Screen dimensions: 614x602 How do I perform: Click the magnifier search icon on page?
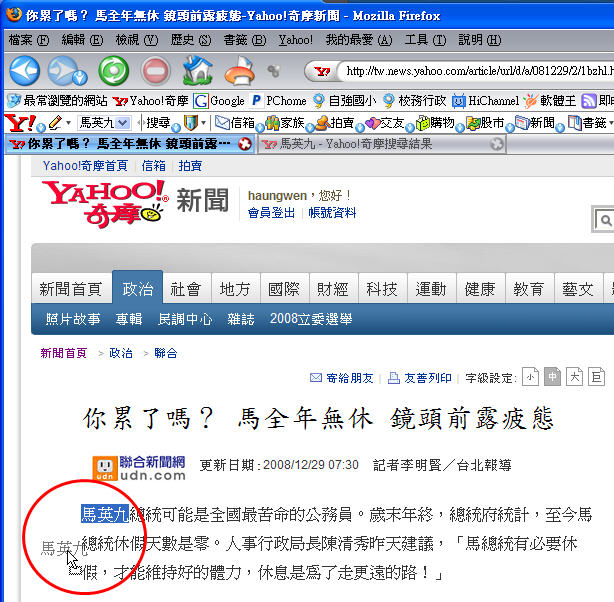tap(605, 220)
